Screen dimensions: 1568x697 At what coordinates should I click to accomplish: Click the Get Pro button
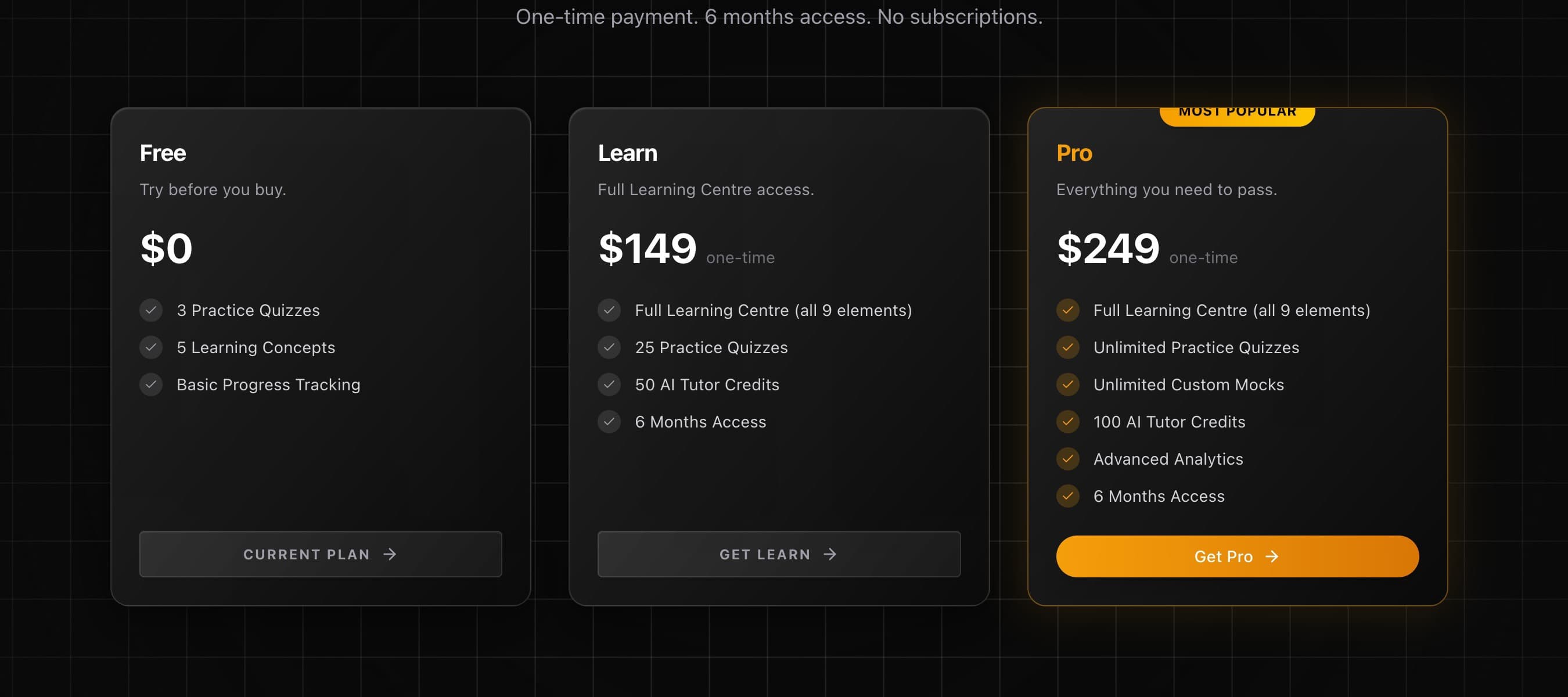(x=1236, y=556)
